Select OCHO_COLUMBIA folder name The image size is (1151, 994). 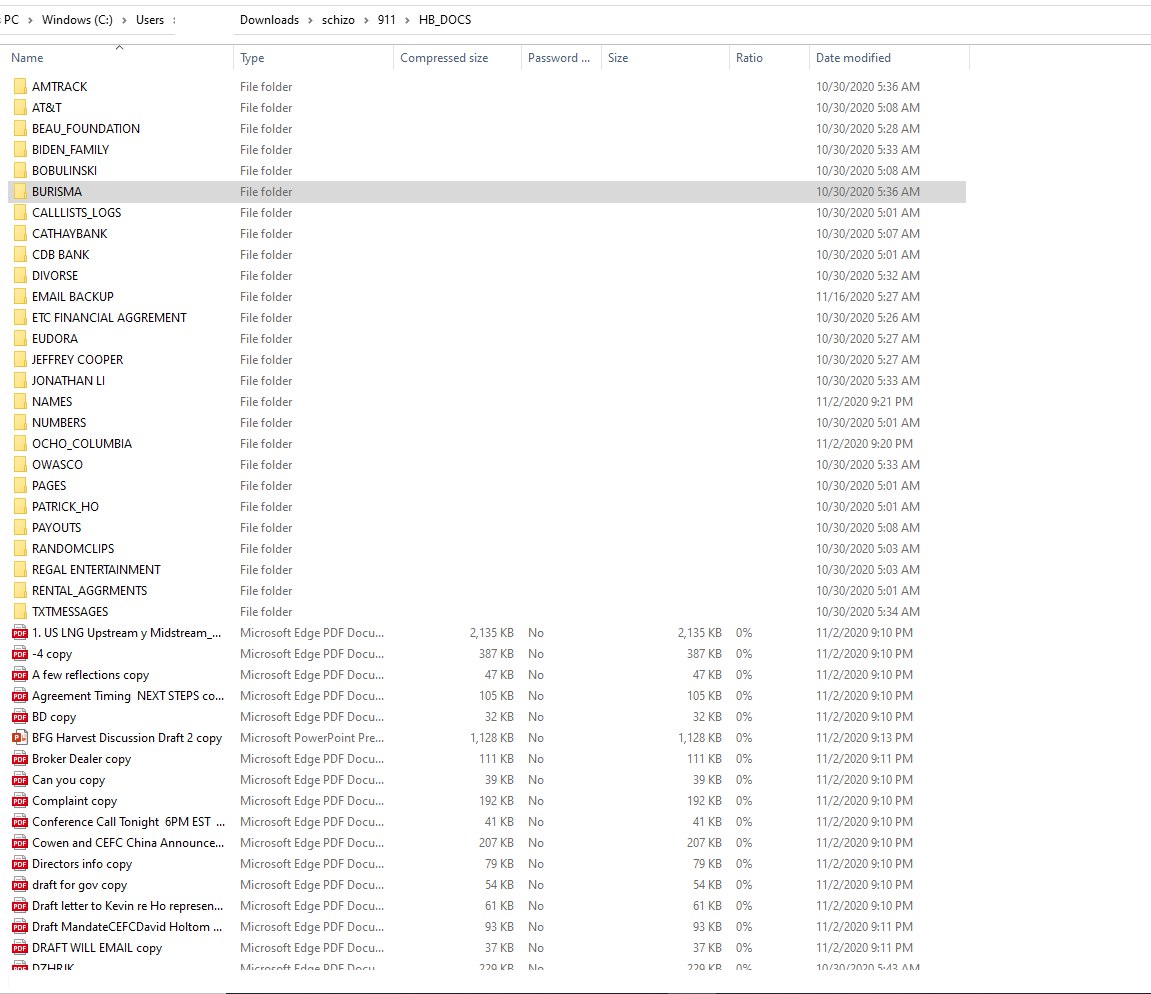click(82, 444)
